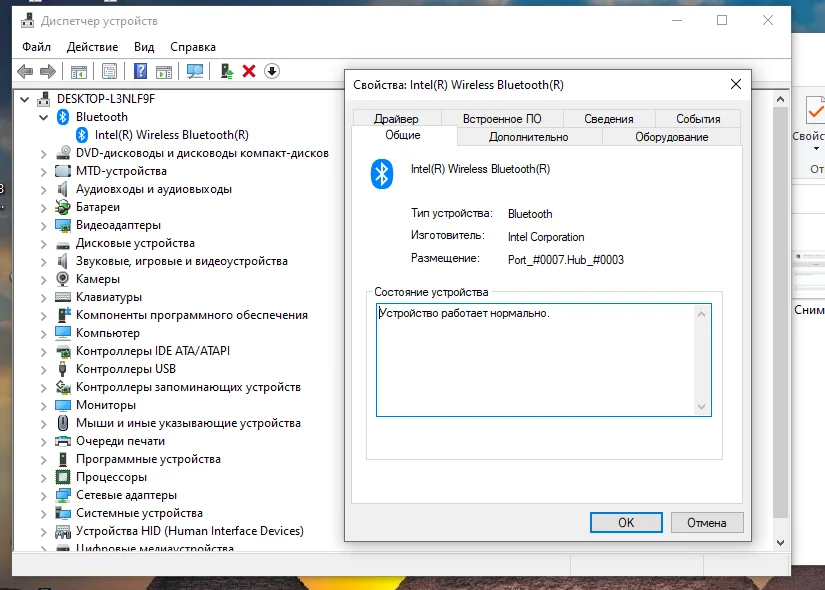Click the red X Uninstall device icon
This screenshot has height=590, width=825.
point(249,71)
